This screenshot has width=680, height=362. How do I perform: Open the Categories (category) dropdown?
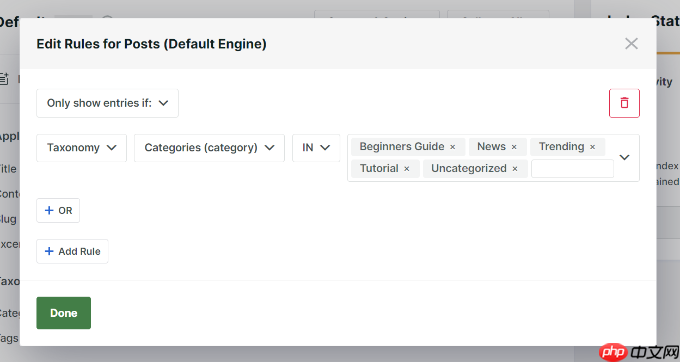[209, 148]
